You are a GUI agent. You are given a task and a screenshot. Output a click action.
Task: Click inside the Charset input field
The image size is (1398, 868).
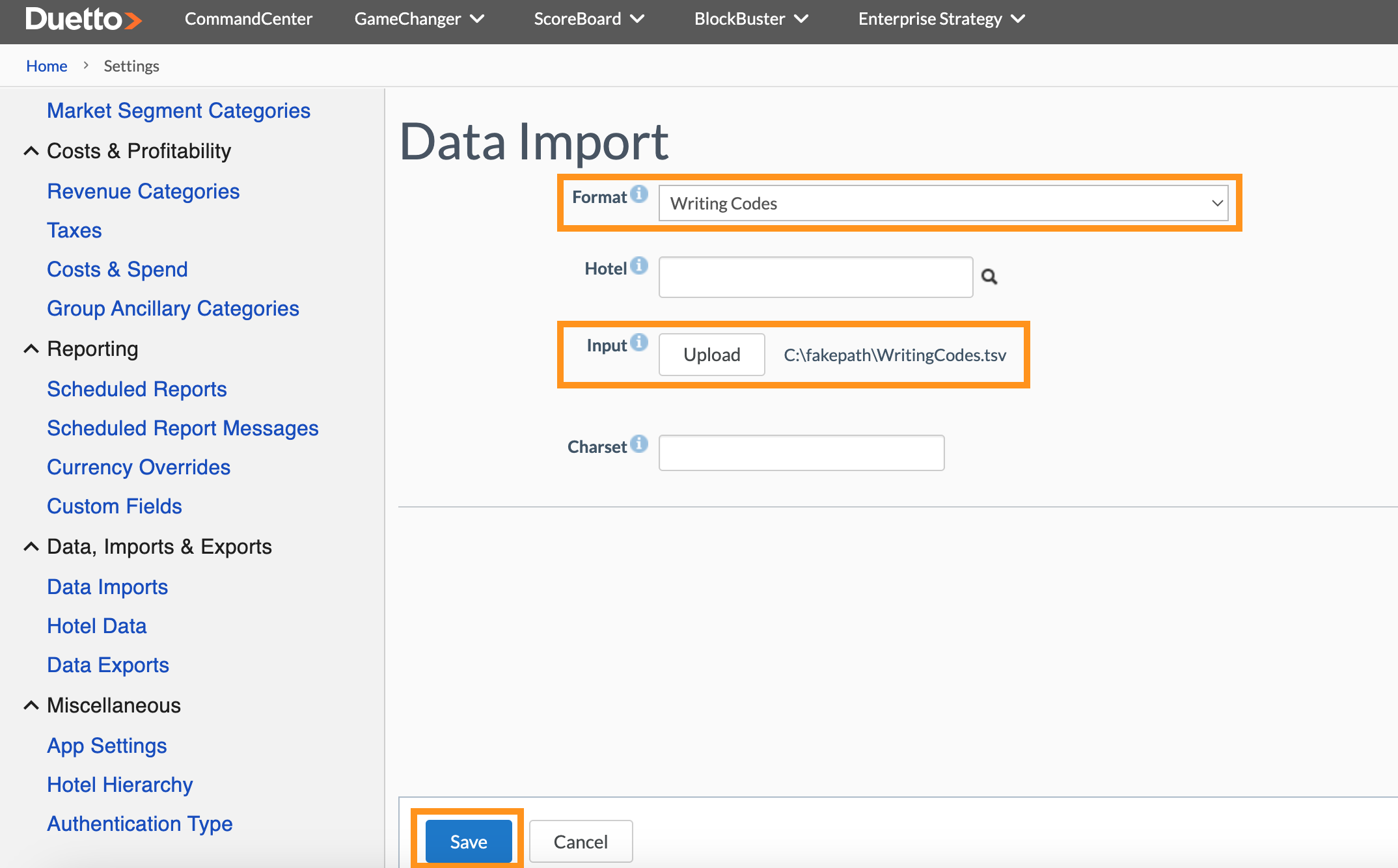tap(801, 452)
